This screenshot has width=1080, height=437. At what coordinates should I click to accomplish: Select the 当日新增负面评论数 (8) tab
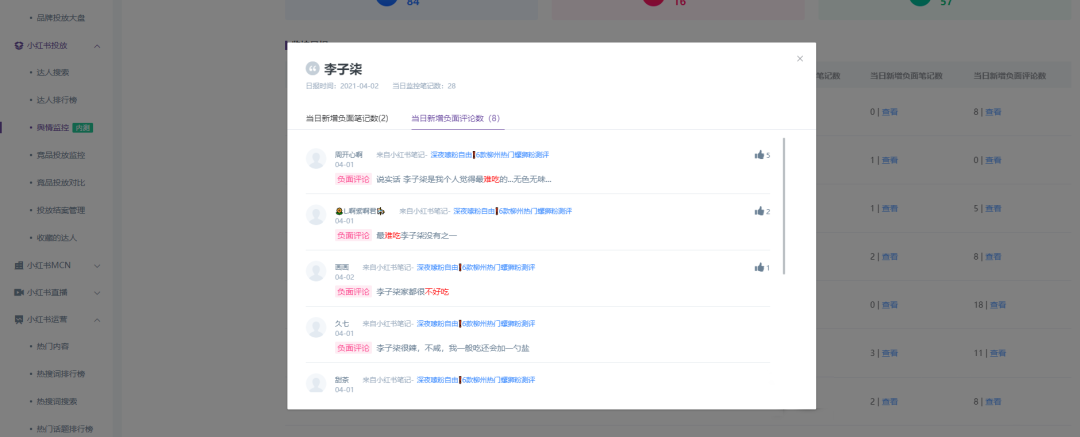455,118
